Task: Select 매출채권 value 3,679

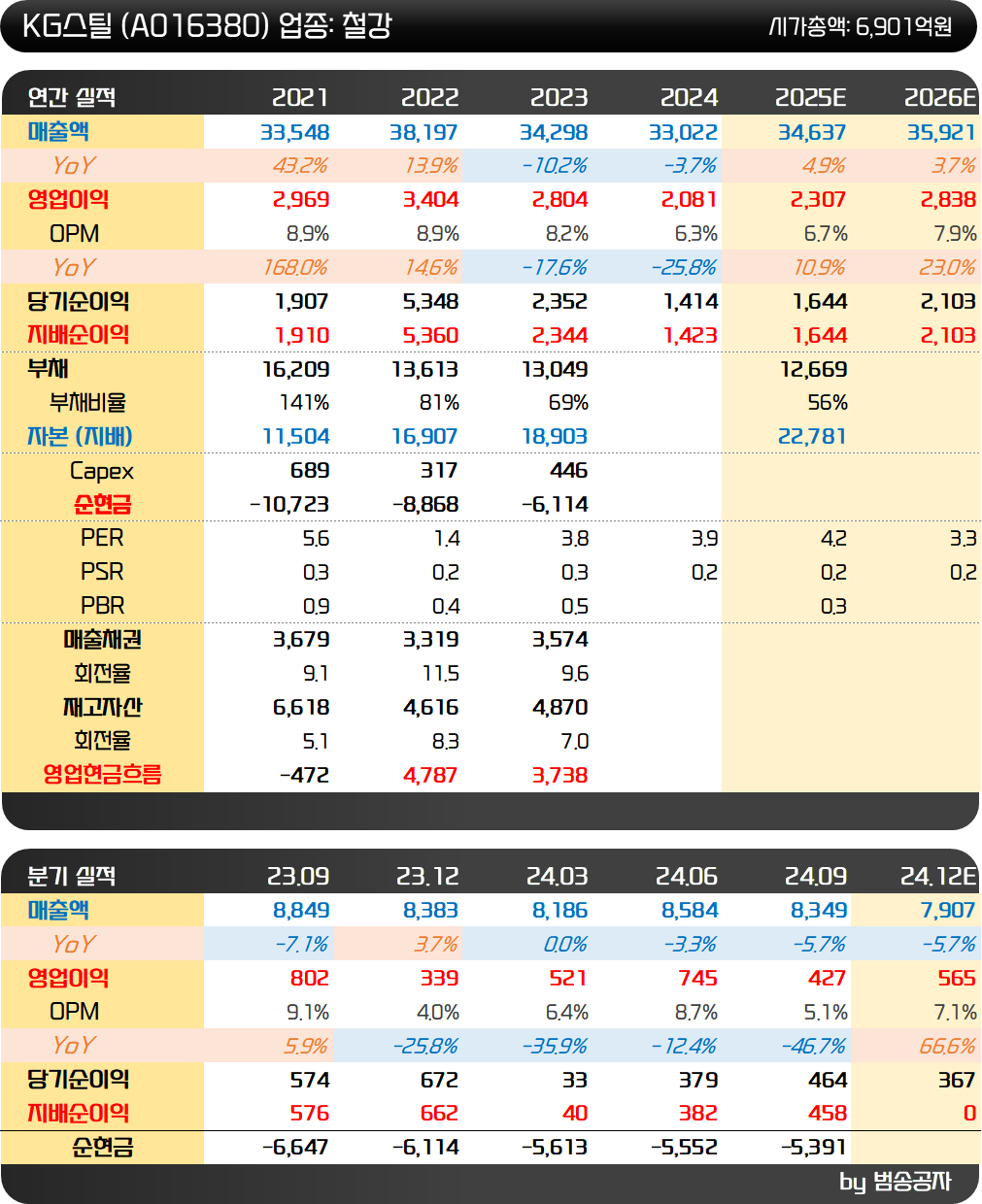Action: click(x=301, y=640)
